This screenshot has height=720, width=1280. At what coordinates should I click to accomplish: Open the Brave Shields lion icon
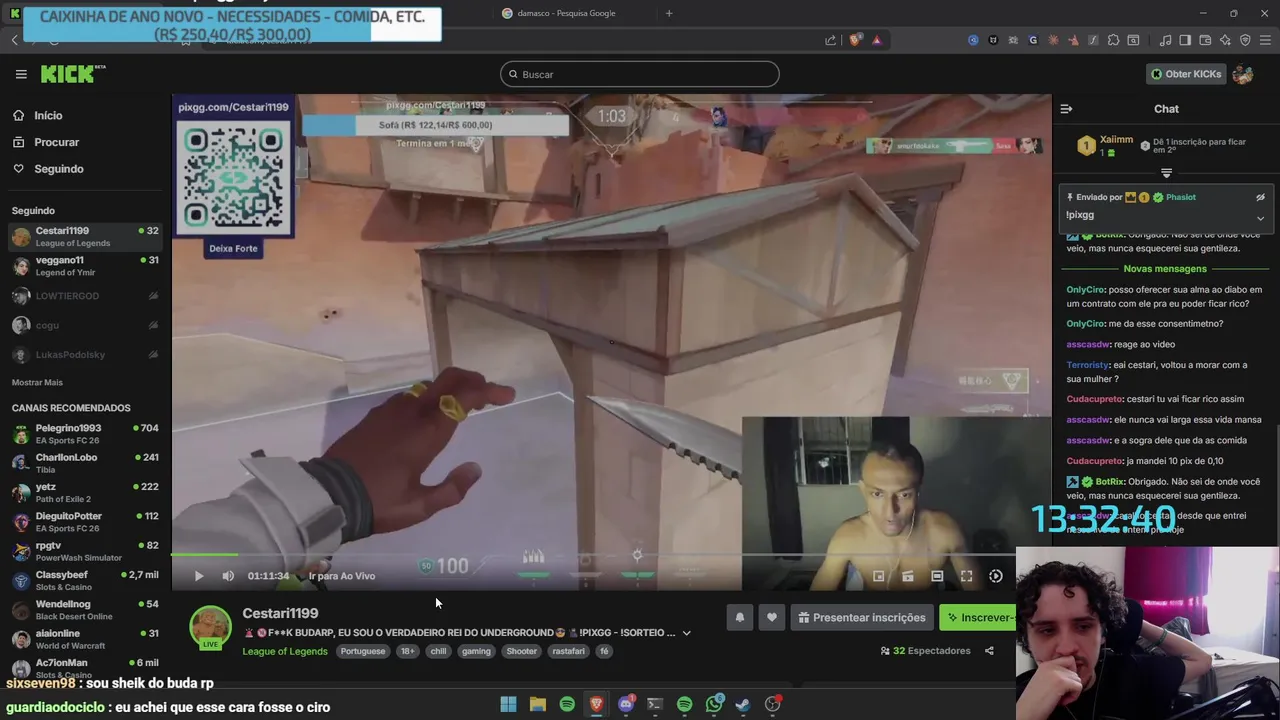855,40
